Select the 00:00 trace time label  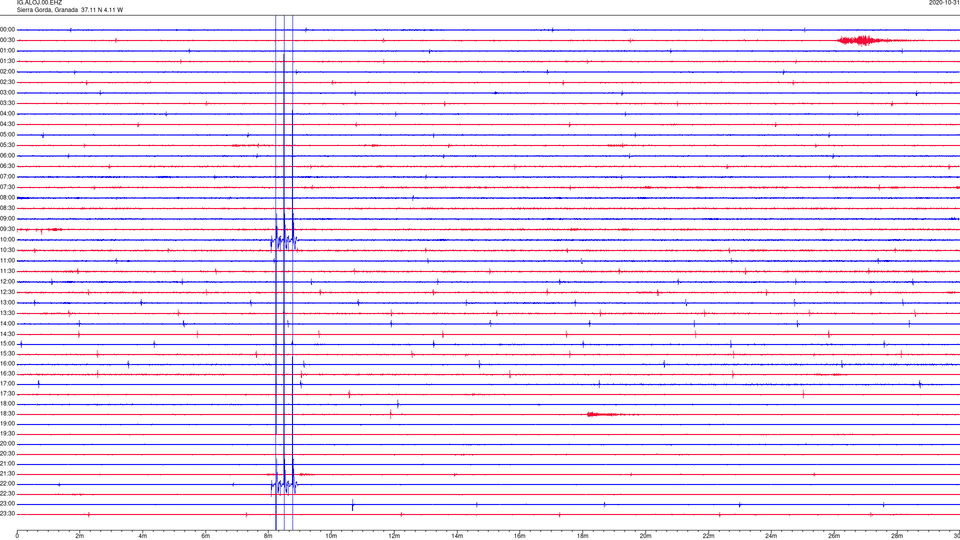point(7,29)
